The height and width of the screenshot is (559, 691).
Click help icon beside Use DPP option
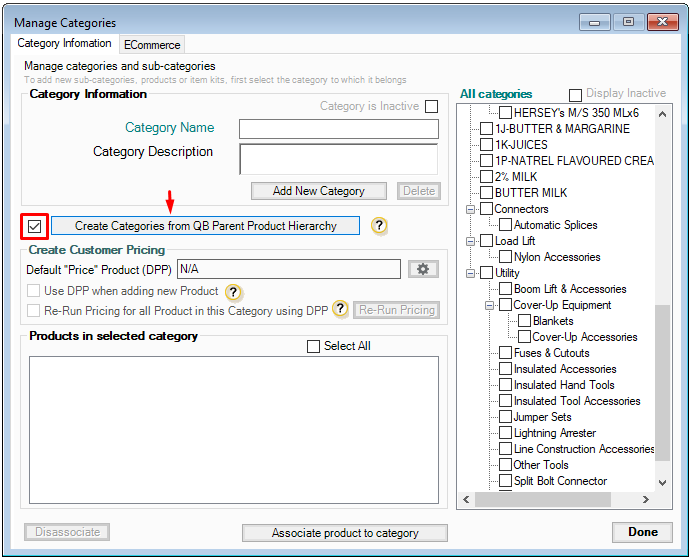pos(233,291)
